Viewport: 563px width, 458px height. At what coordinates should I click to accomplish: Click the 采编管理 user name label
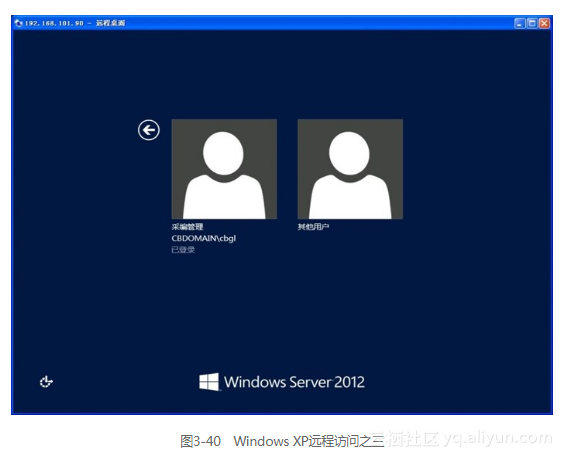point(187,227)
